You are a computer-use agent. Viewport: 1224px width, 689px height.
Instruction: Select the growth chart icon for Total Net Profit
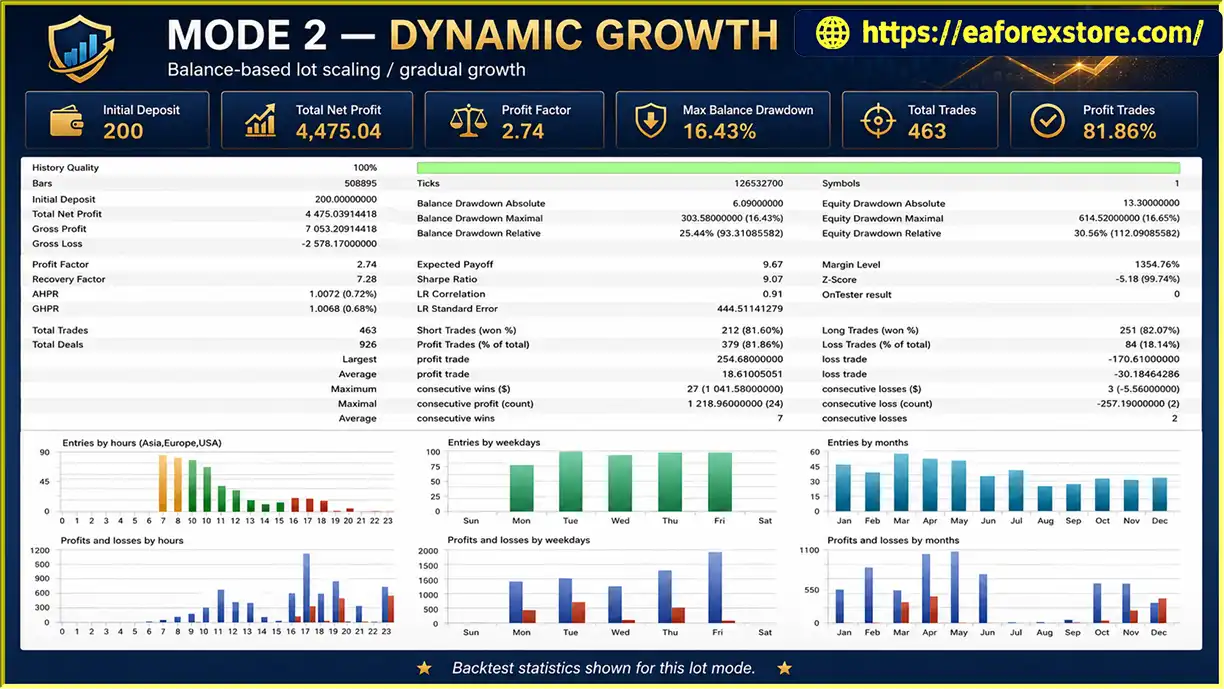point(261,121)
